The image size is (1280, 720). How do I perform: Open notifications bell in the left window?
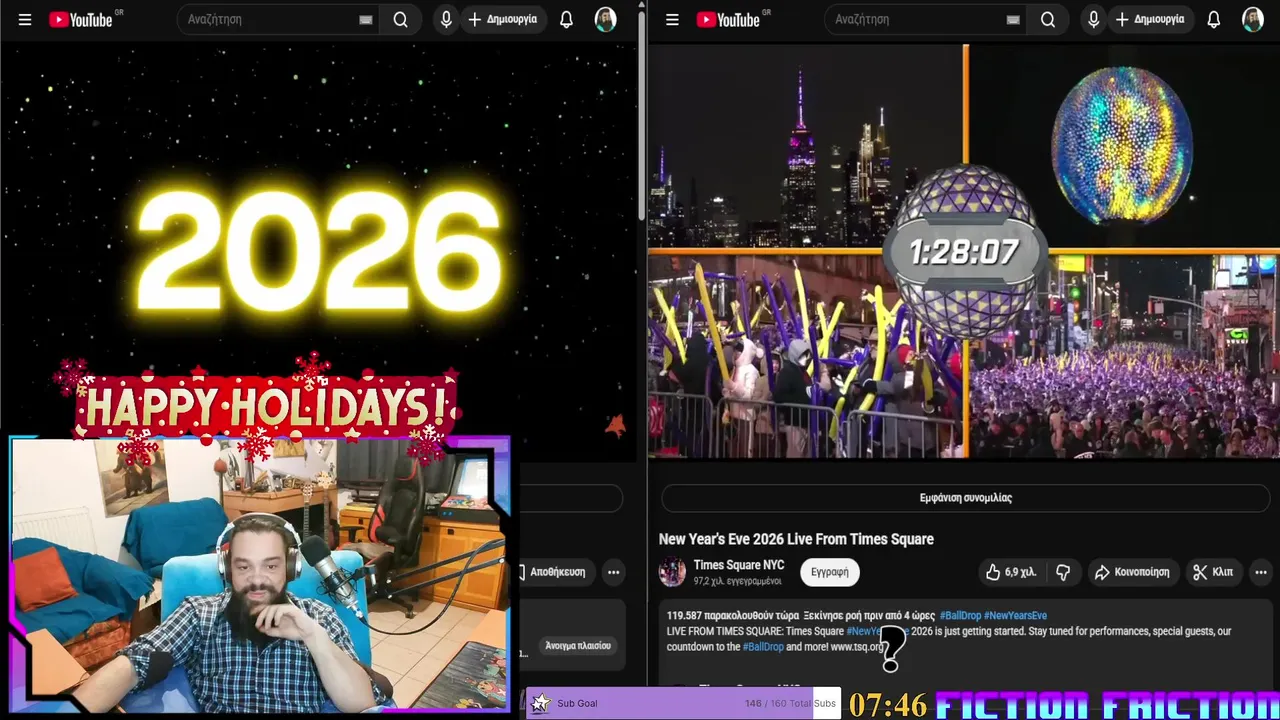(x=566, y=20)
